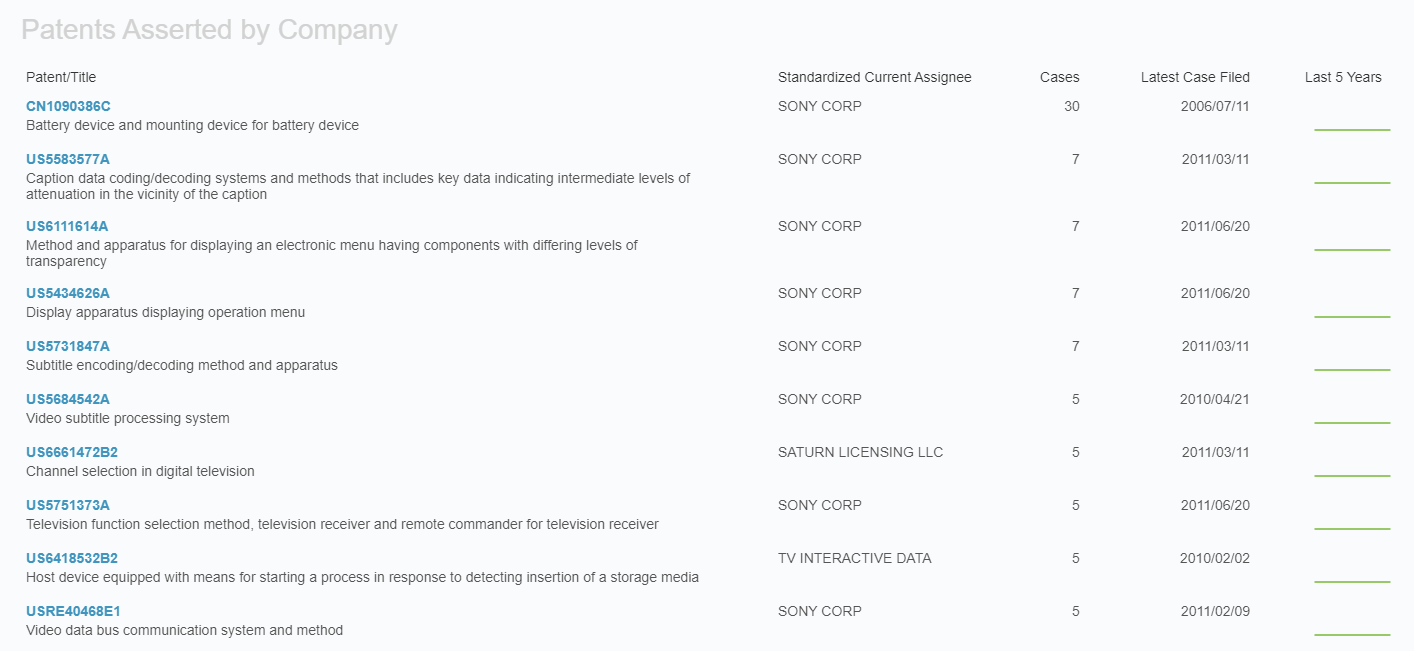Sort by Cases column header

coord(1059,77)
